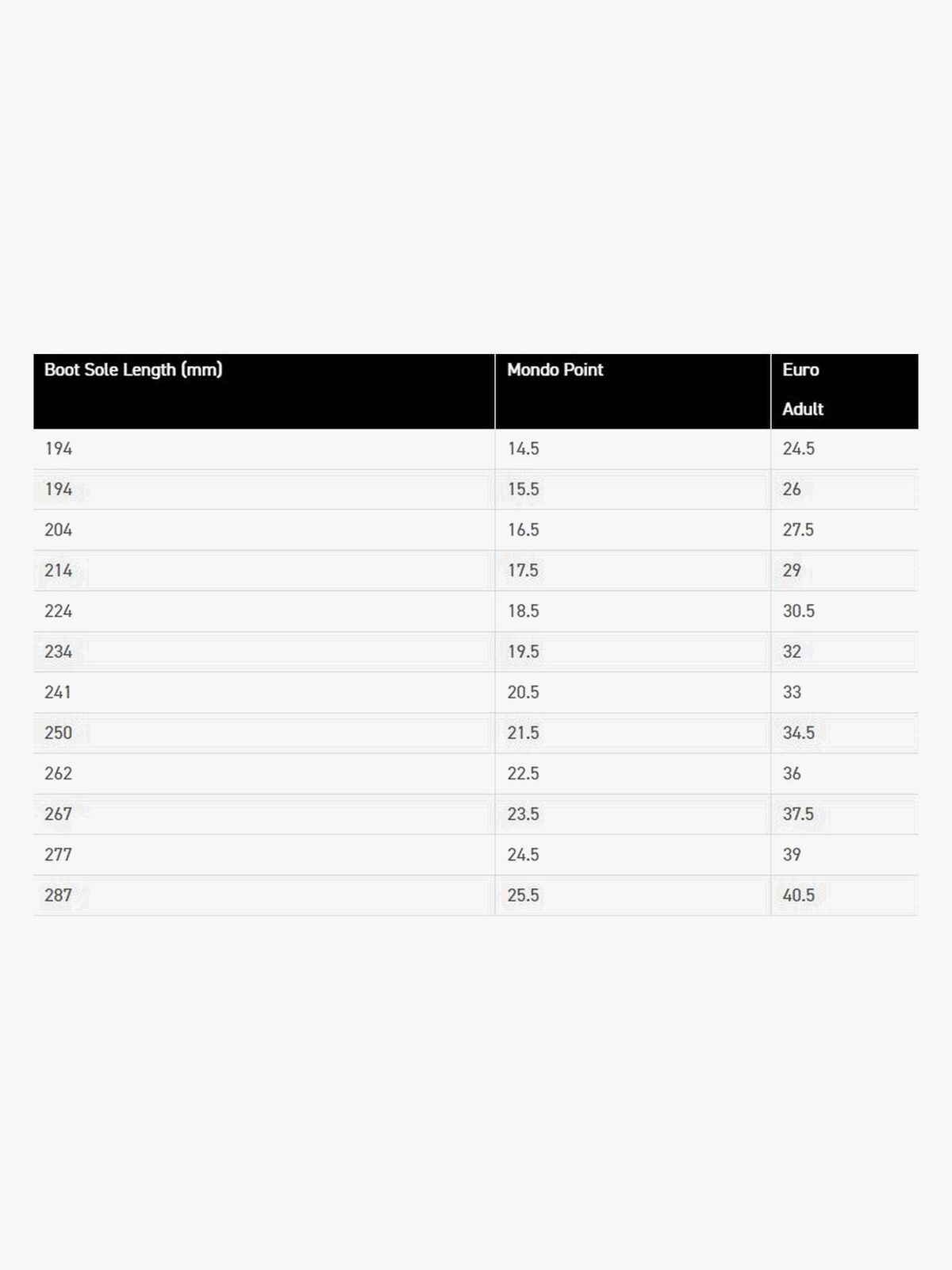Click boot sole length value 204
The image size is (952, 1270).
coord(59,529)
